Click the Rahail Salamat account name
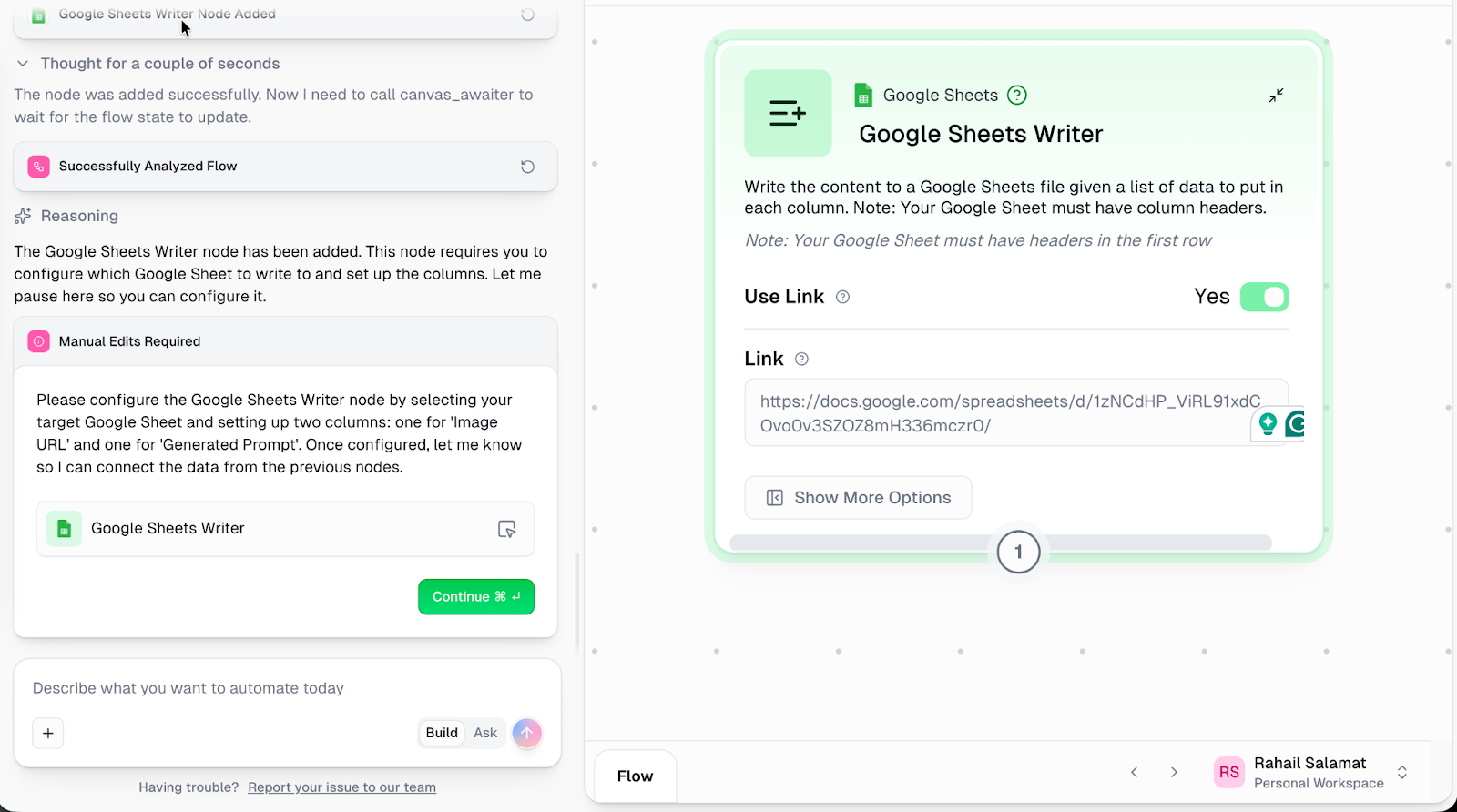1457x812 pixels. point(1309,763)
